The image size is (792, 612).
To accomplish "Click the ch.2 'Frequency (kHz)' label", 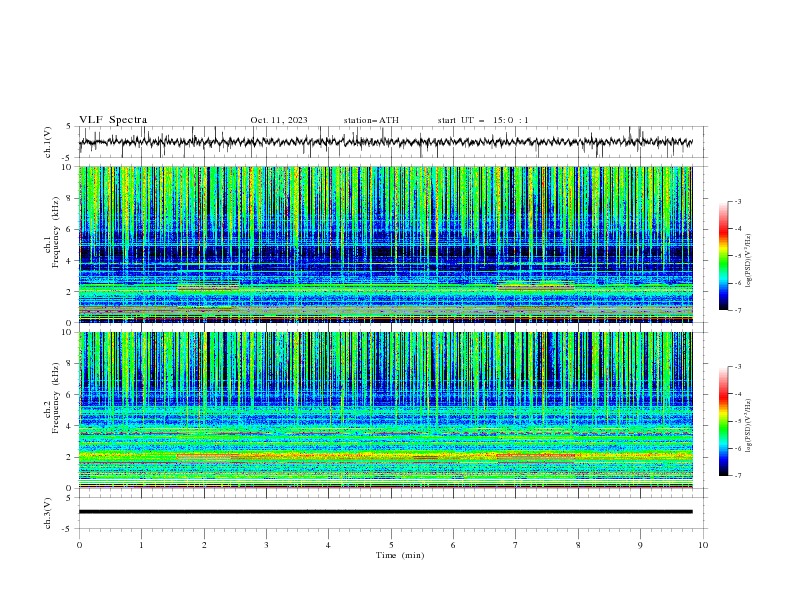I will click(56, 398).
